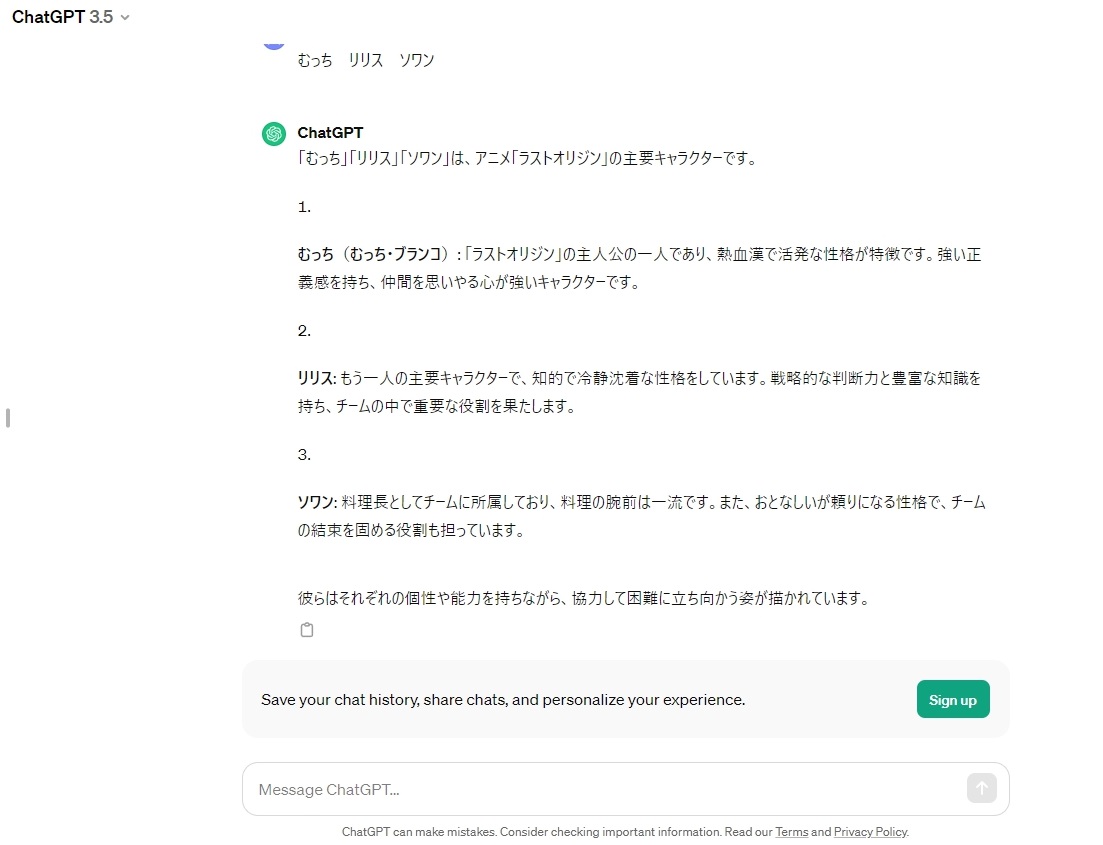
Task: Click the purple user avatar at top
Action: (x=274, y=42)
